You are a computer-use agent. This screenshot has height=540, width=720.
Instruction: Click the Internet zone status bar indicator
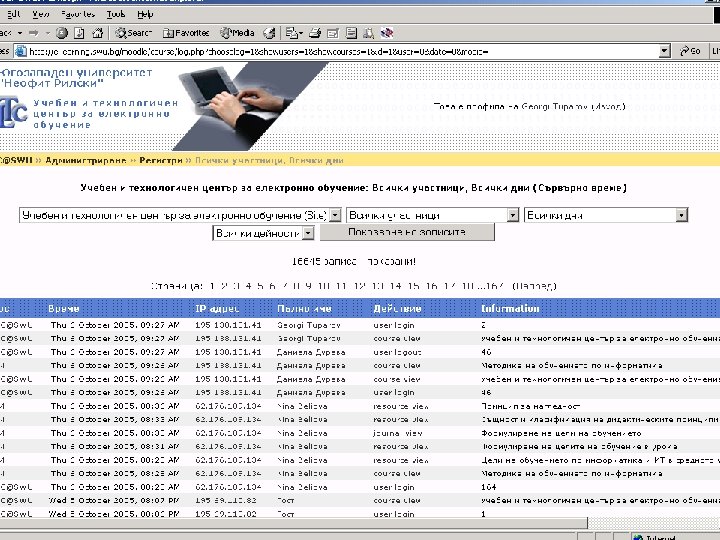point(654,536)
